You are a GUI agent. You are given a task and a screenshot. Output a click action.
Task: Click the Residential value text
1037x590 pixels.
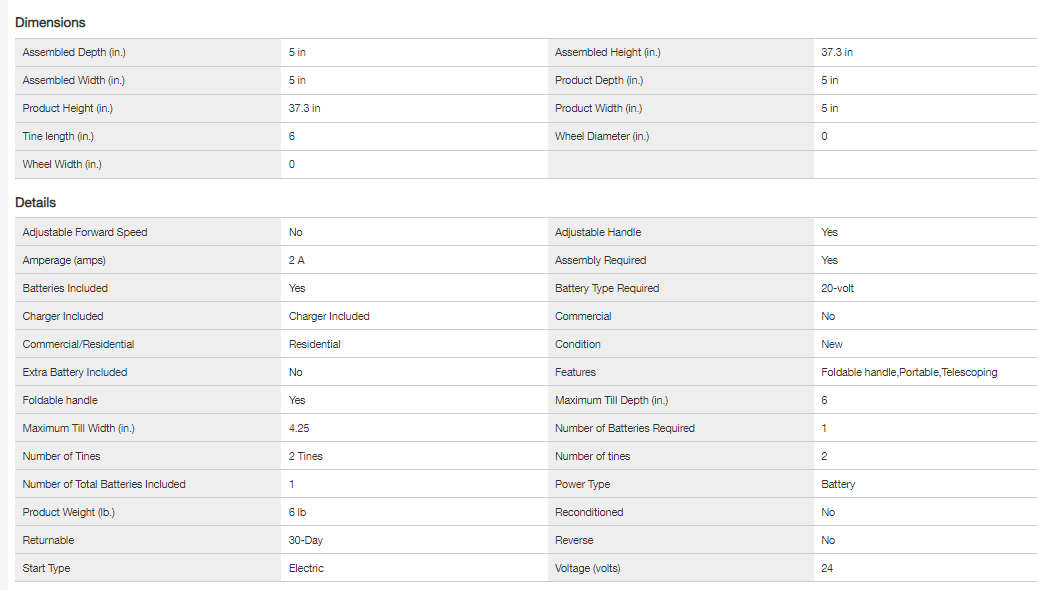tap(314, 344)
